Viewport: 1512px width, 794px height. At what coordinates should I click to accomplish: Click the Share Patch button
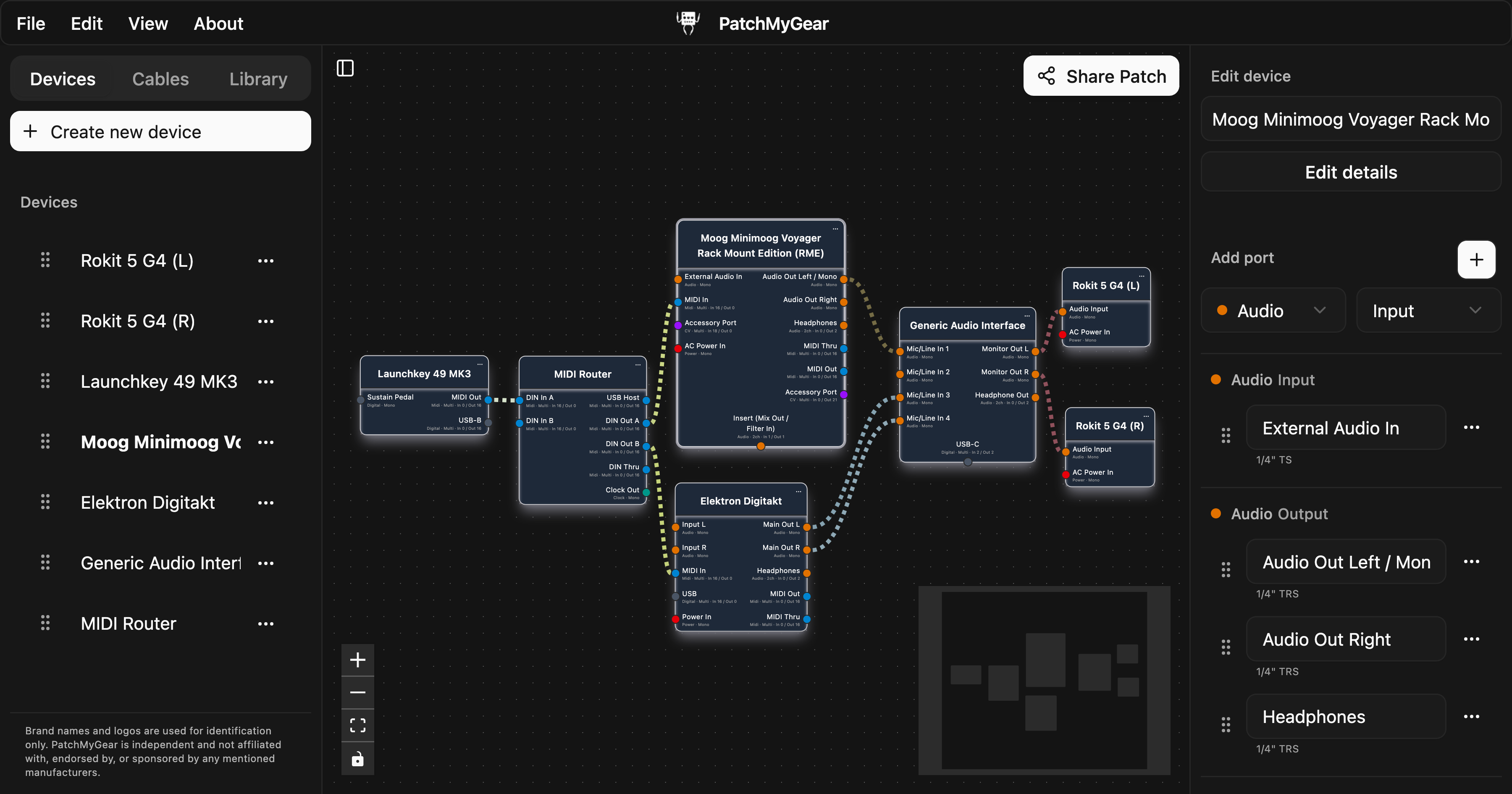pyautogui.click(x=1100, y=76)
